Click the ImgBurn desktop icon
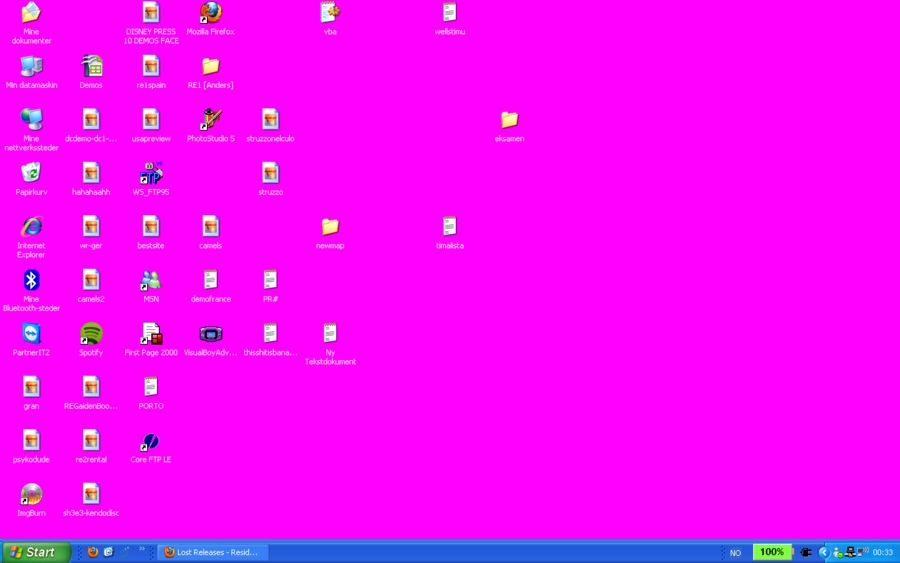The height and width of the screenshot is (563, 900). [31, 494]
